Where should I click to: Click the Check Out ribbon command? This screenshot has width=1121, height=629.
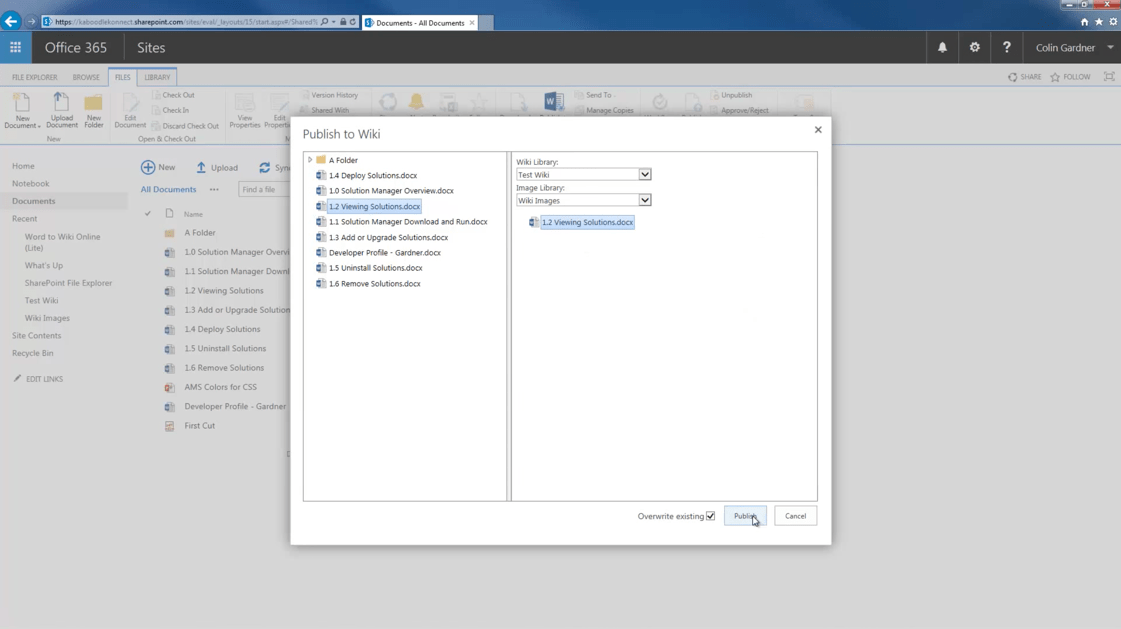tap(172, 95)
